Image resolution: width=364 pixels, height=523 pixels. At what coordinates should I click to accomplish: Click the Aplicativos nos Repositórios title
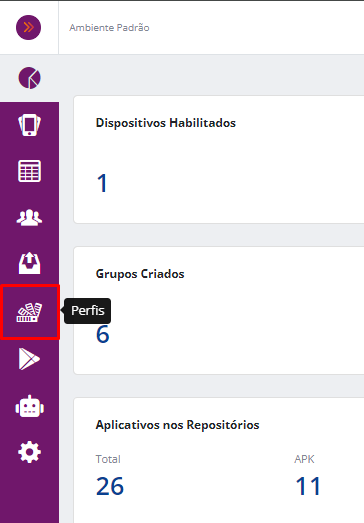click(177, 425)
